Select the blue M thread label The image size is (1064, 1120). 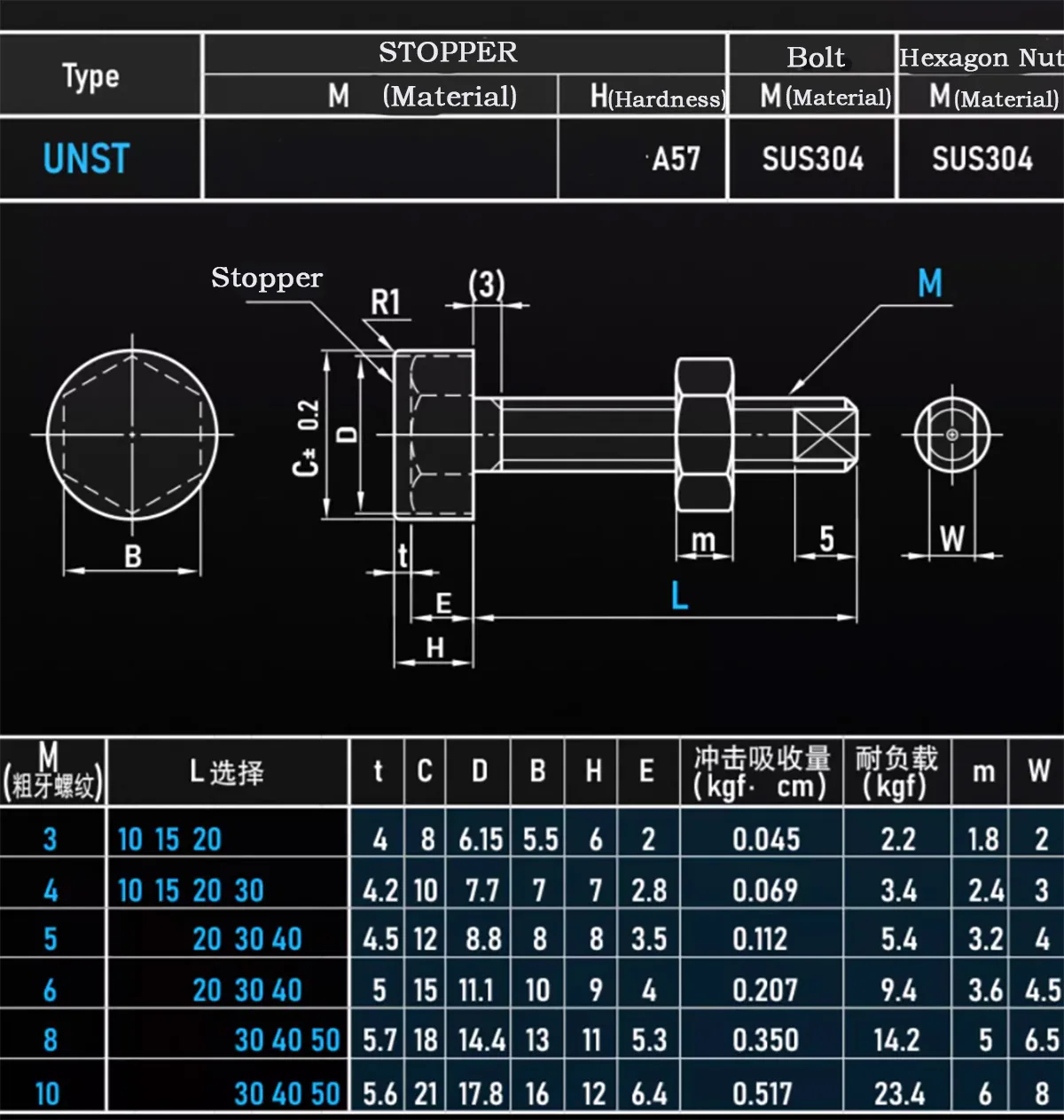coord(930,284)
